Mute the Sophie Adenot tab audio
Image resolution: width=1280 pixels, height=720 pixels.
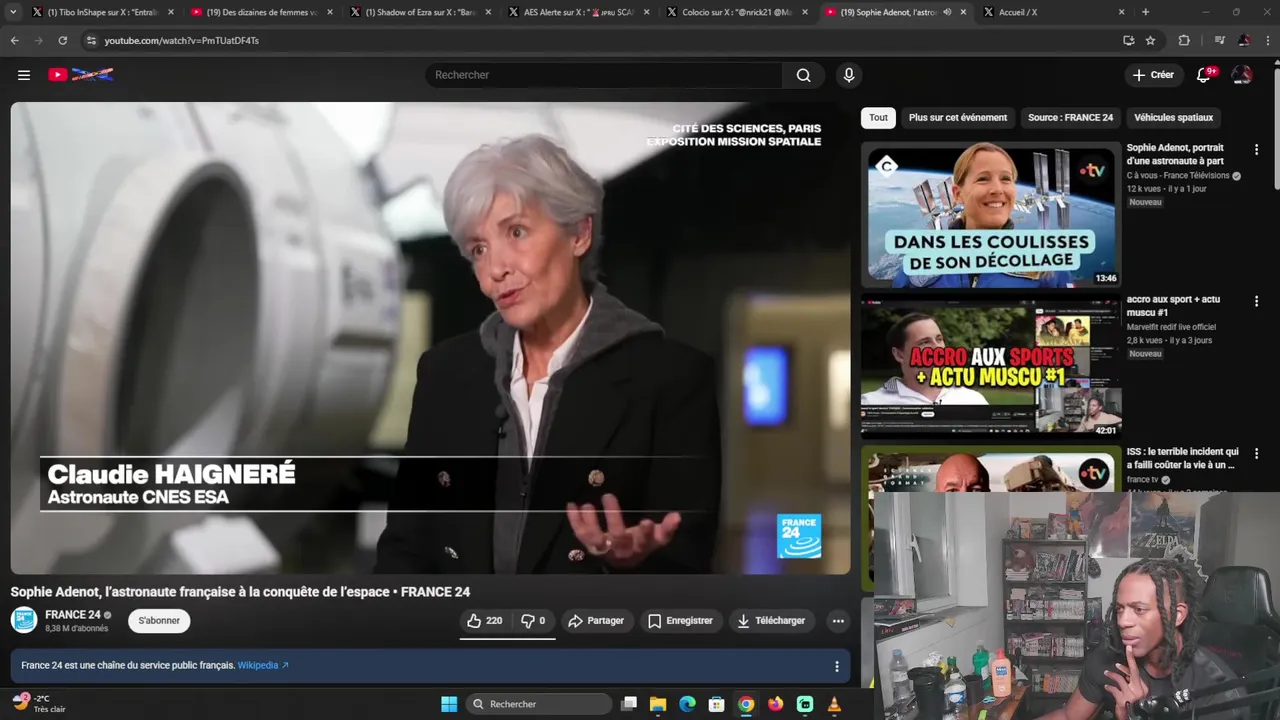[947, 12]
